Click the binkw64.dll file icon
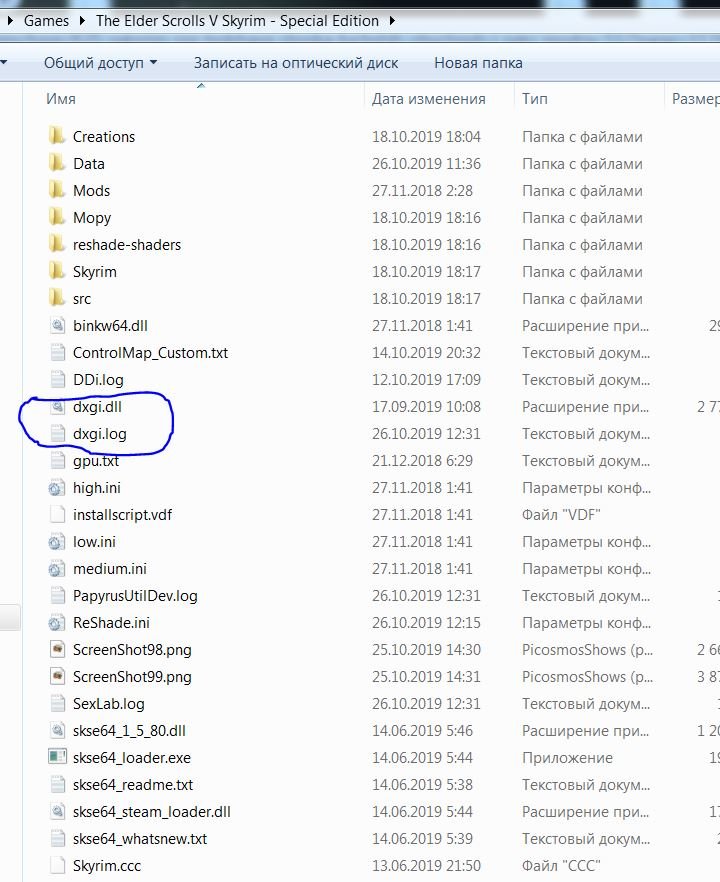This screenshot has width=720, height=882. pyautogui.click(x=57, y=325)
